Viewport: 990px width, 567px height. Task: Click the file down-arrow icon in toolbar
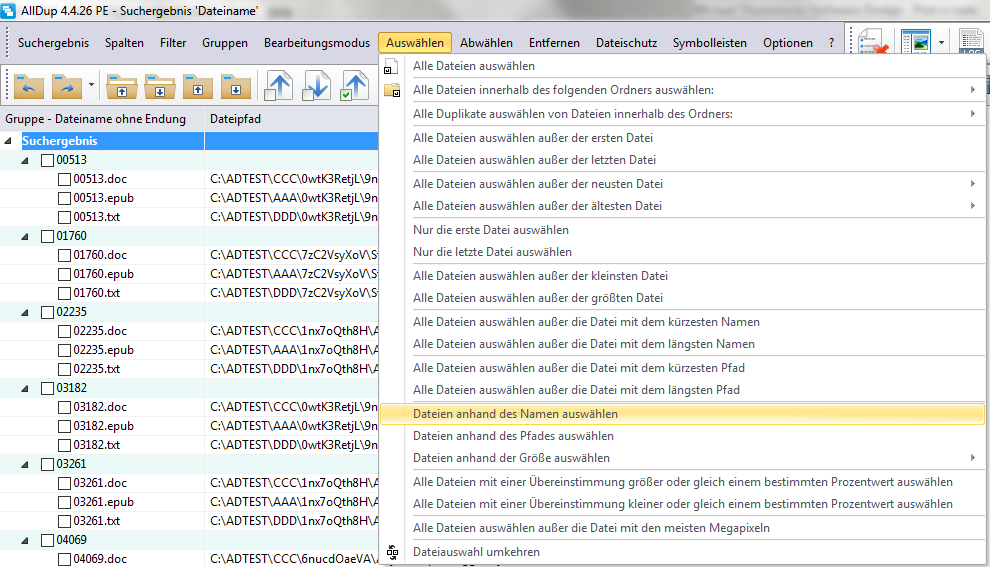316,86
